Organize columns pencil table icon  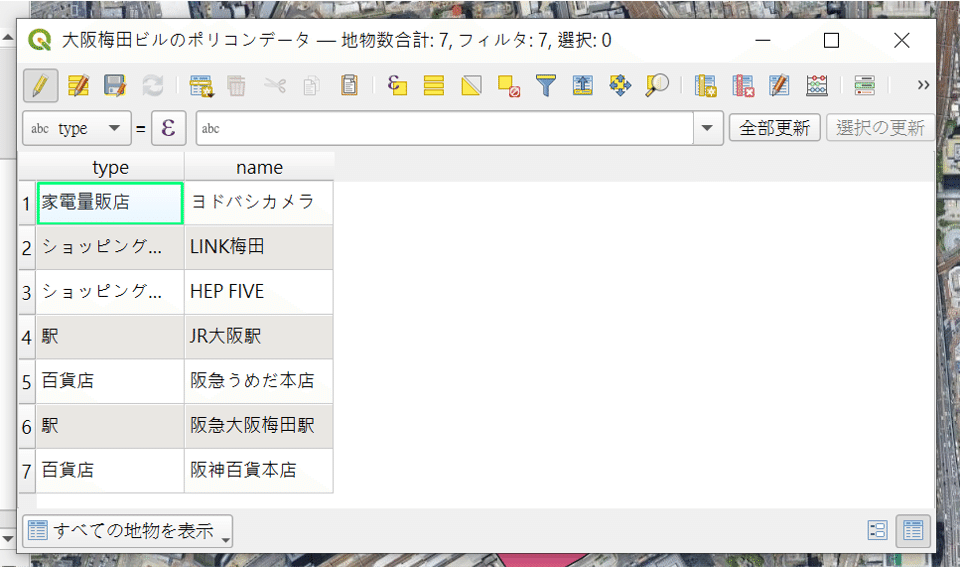pos(779,85)
